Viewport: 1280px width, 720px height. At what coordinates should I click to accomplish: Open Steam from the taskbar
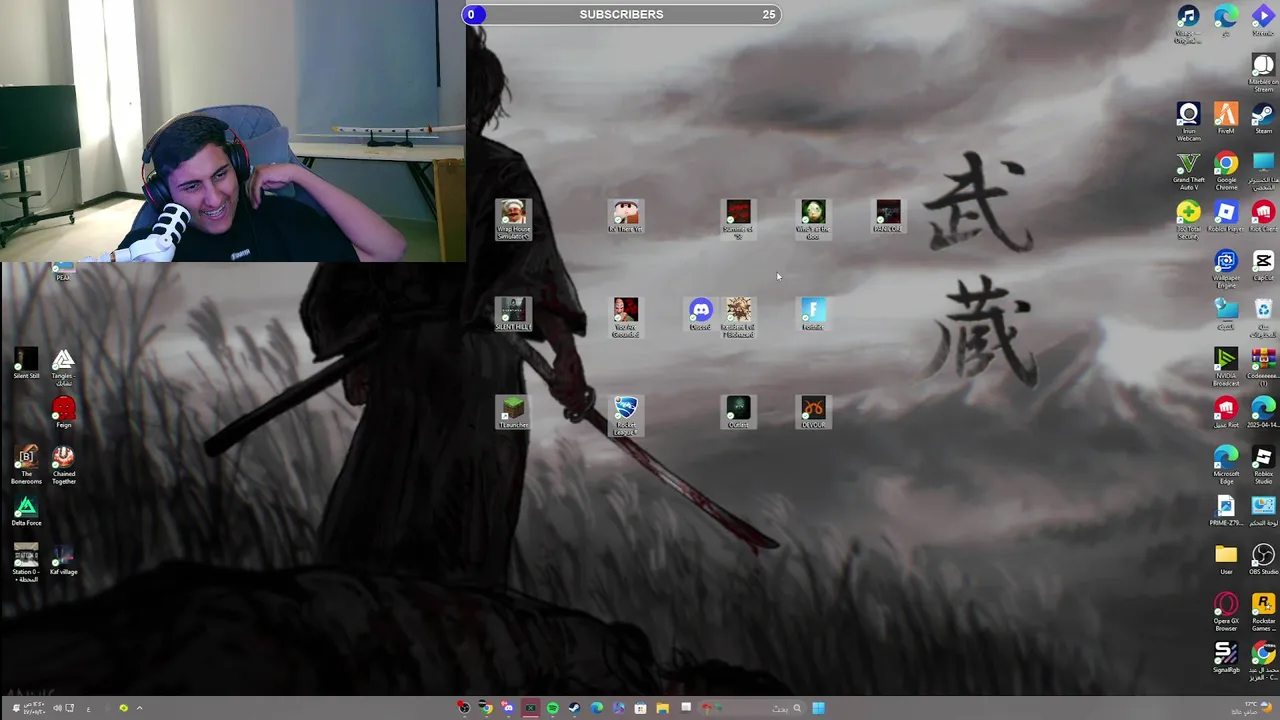(574, 708)
